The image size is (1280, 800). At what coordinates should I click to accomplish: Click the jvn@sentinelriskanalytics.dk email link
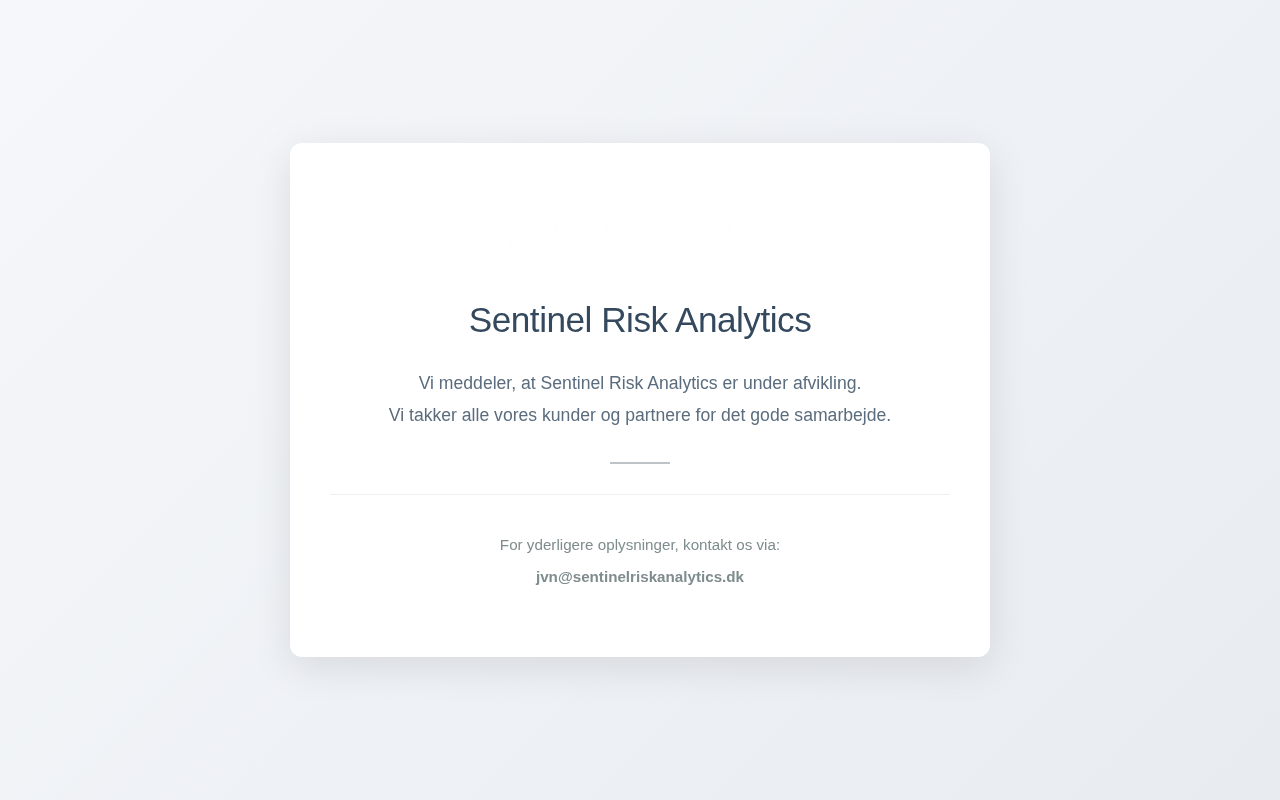click(x=640, y=577)
